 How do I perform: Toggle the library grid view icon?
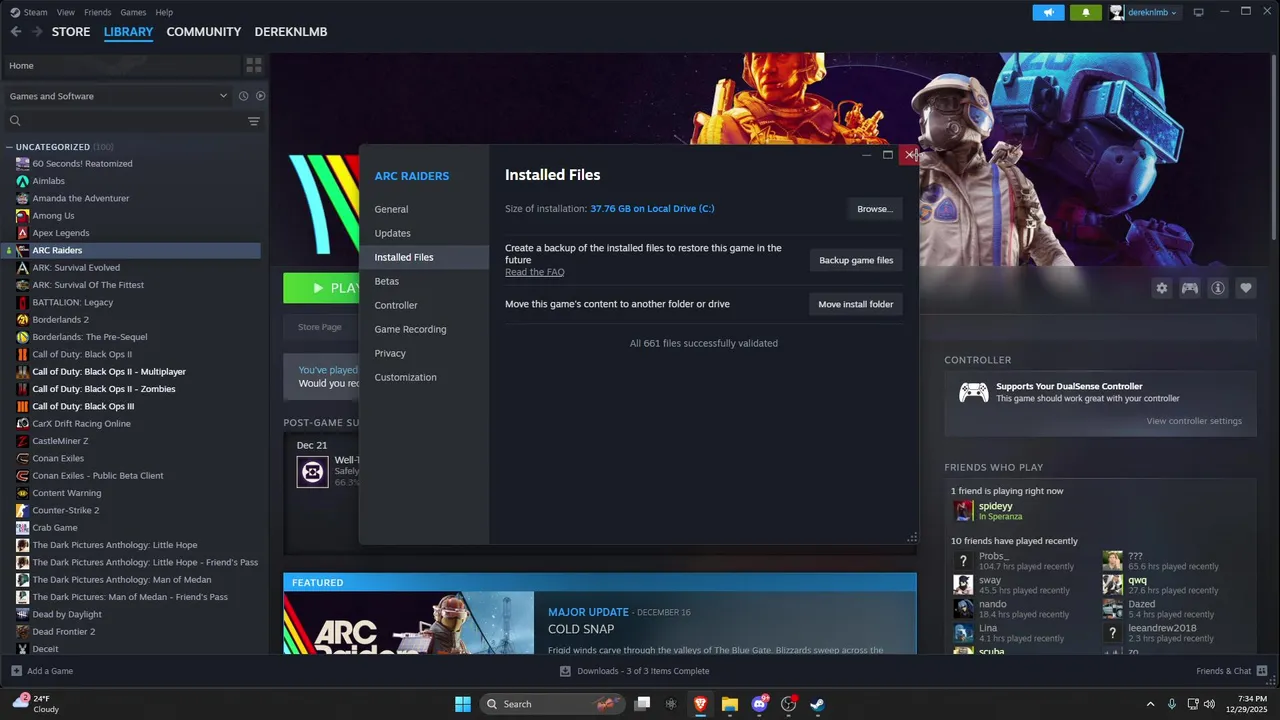click(x=254, y=65)
